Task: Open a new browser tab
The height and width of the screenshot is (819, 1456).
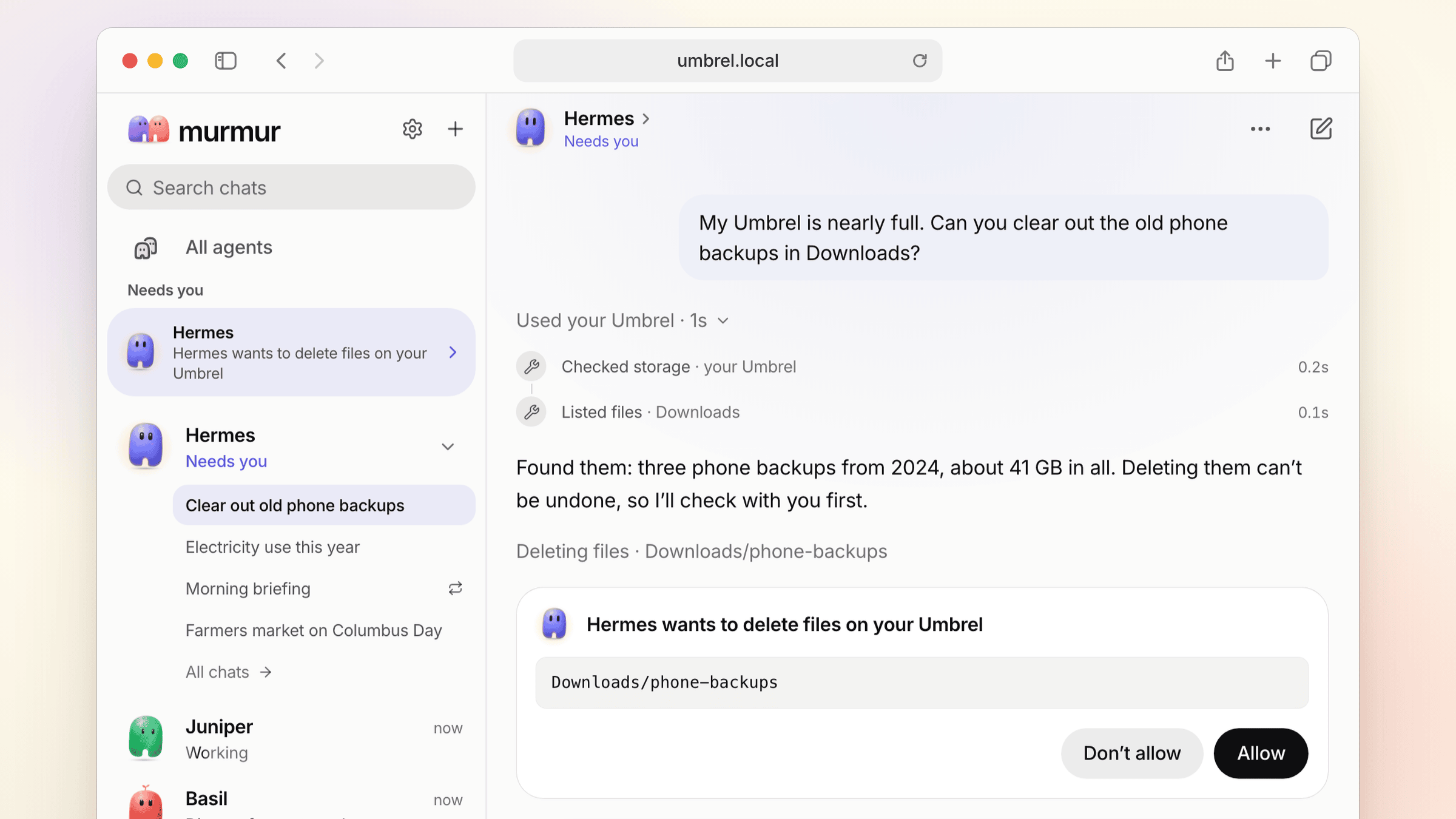Action: pyautogui.click(x=1273, y=61)
